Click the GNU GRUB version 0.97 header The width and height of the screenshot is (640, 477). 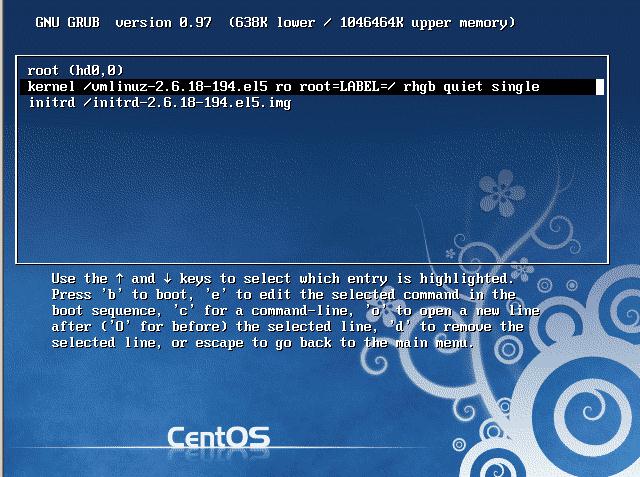[124, 22]
